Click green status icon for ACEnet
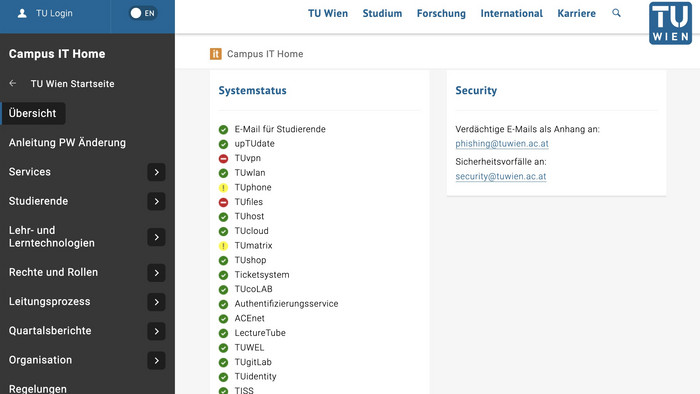 pyautogui.click(x=223, y=319)
